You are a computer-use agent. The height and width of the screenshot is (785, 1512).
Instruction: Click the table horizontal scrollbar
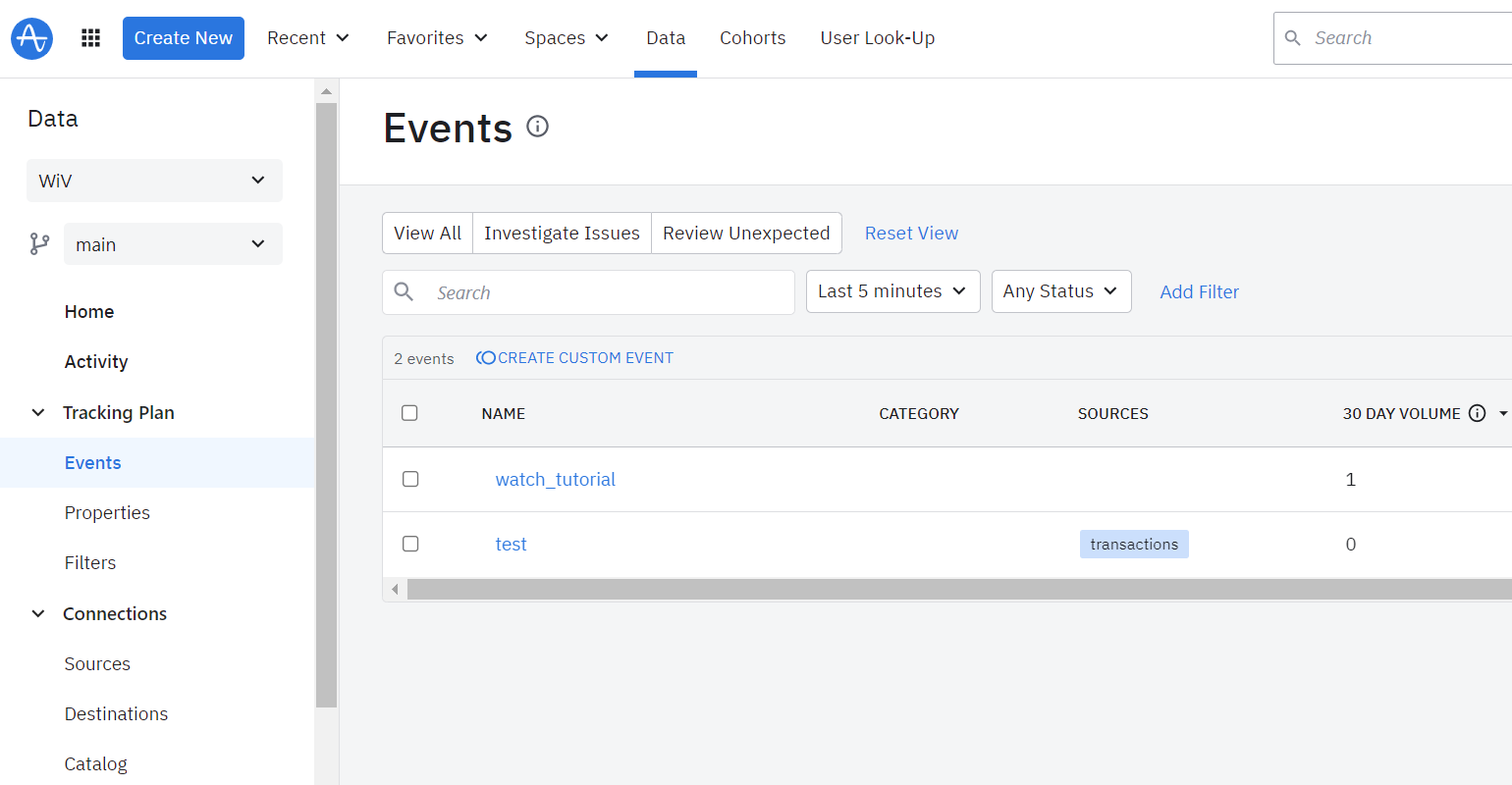point(958,589)
